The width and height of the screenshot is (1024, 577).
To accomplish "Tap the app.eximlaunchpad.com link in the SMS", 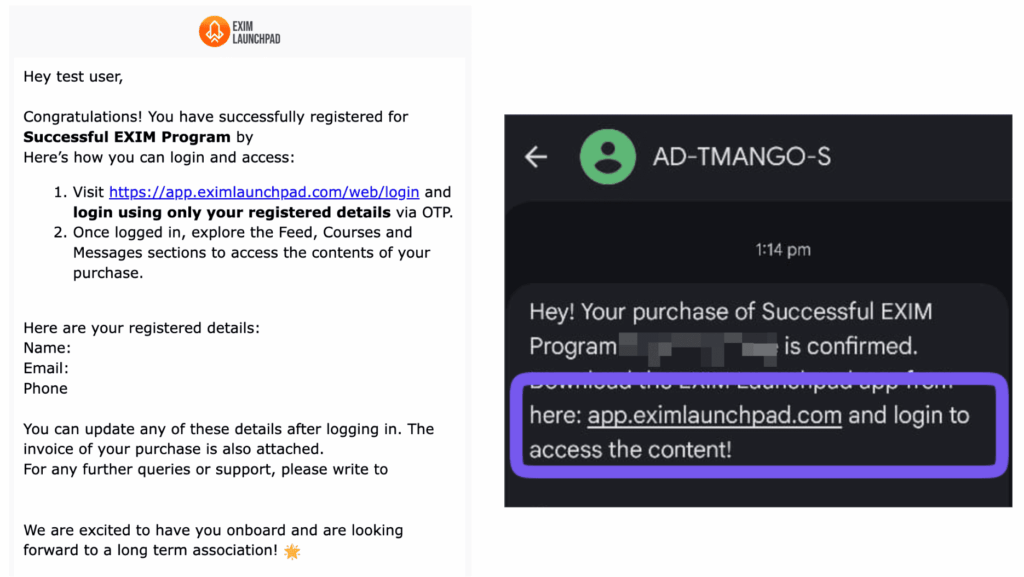I will [x=714, y=415].
